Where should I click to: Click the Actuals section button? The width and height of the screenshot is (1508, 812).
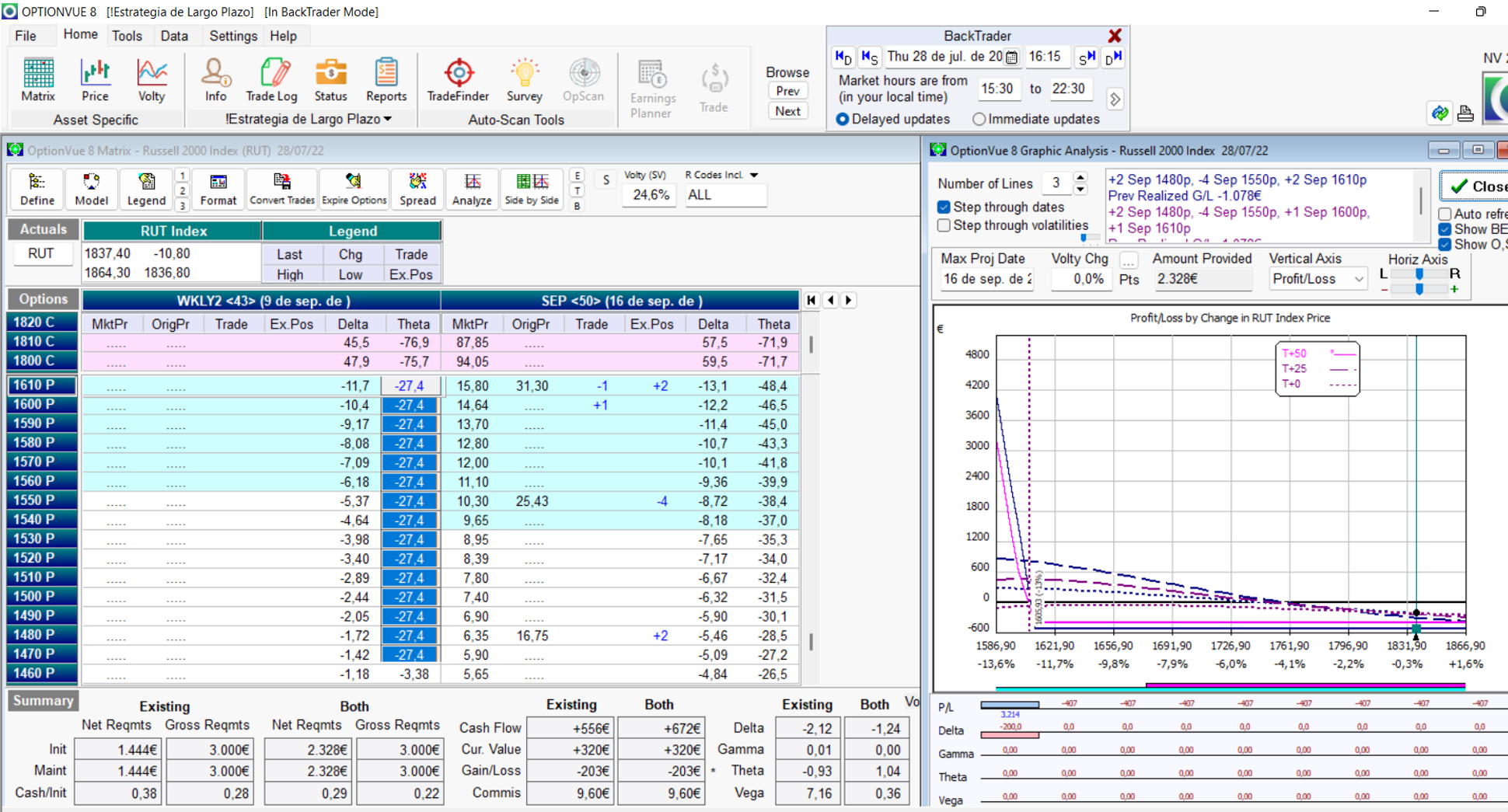click(43, 229)
